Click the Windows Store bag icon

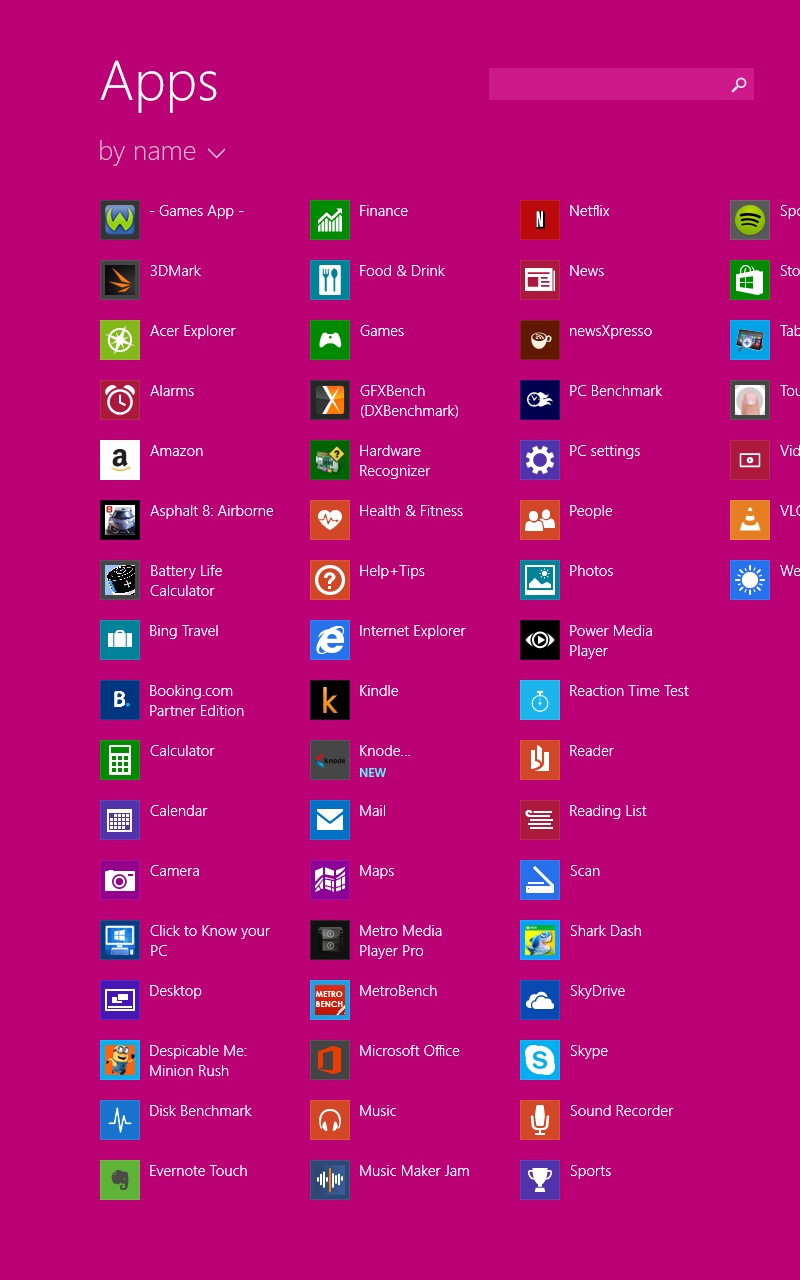point(750,280)
